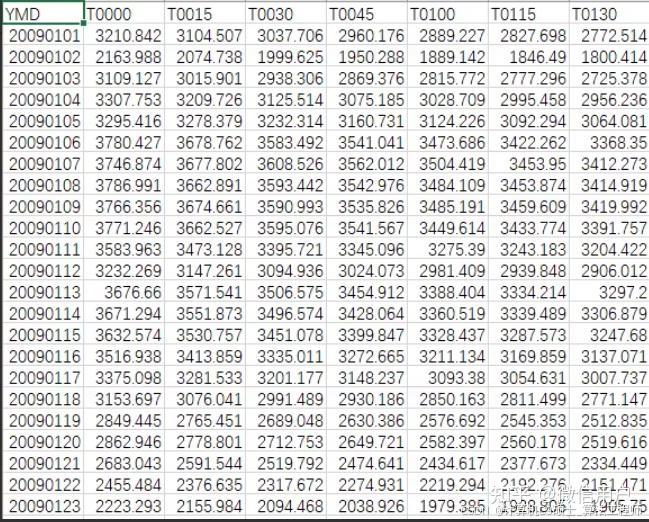The image size is (649, 522).
Task: Click the cell containing 3210.842
Action: (x=124, y=36)
